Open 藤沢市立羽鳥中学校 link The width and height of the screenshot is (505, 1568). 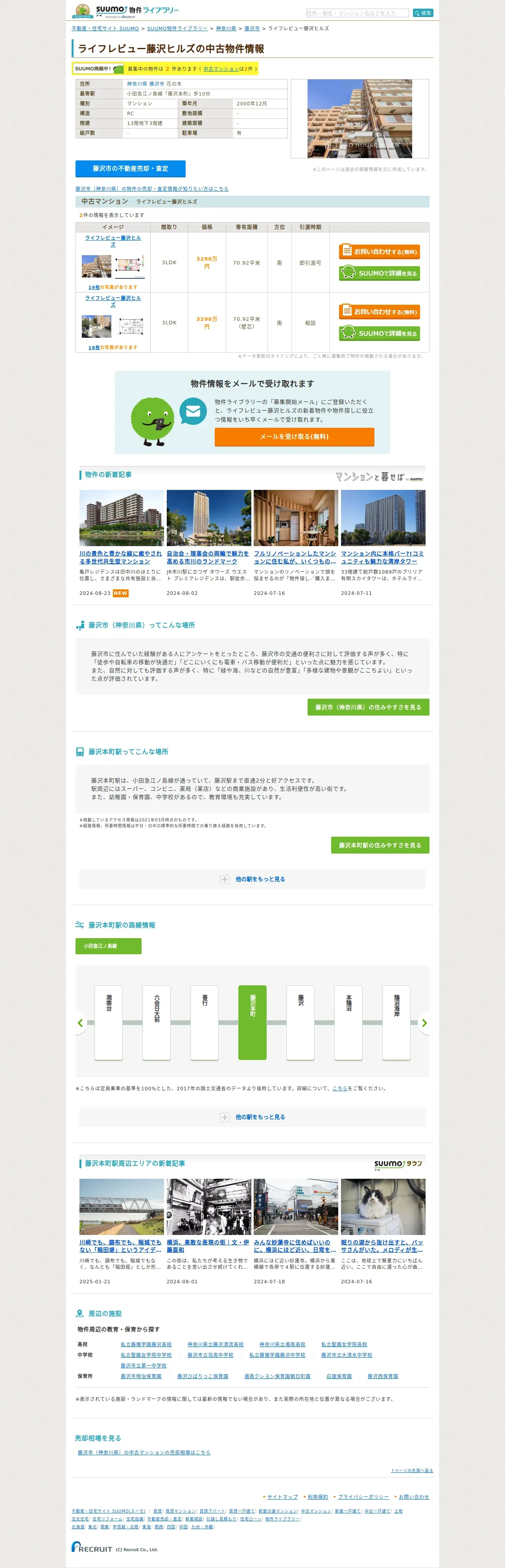click(210, 1355)
